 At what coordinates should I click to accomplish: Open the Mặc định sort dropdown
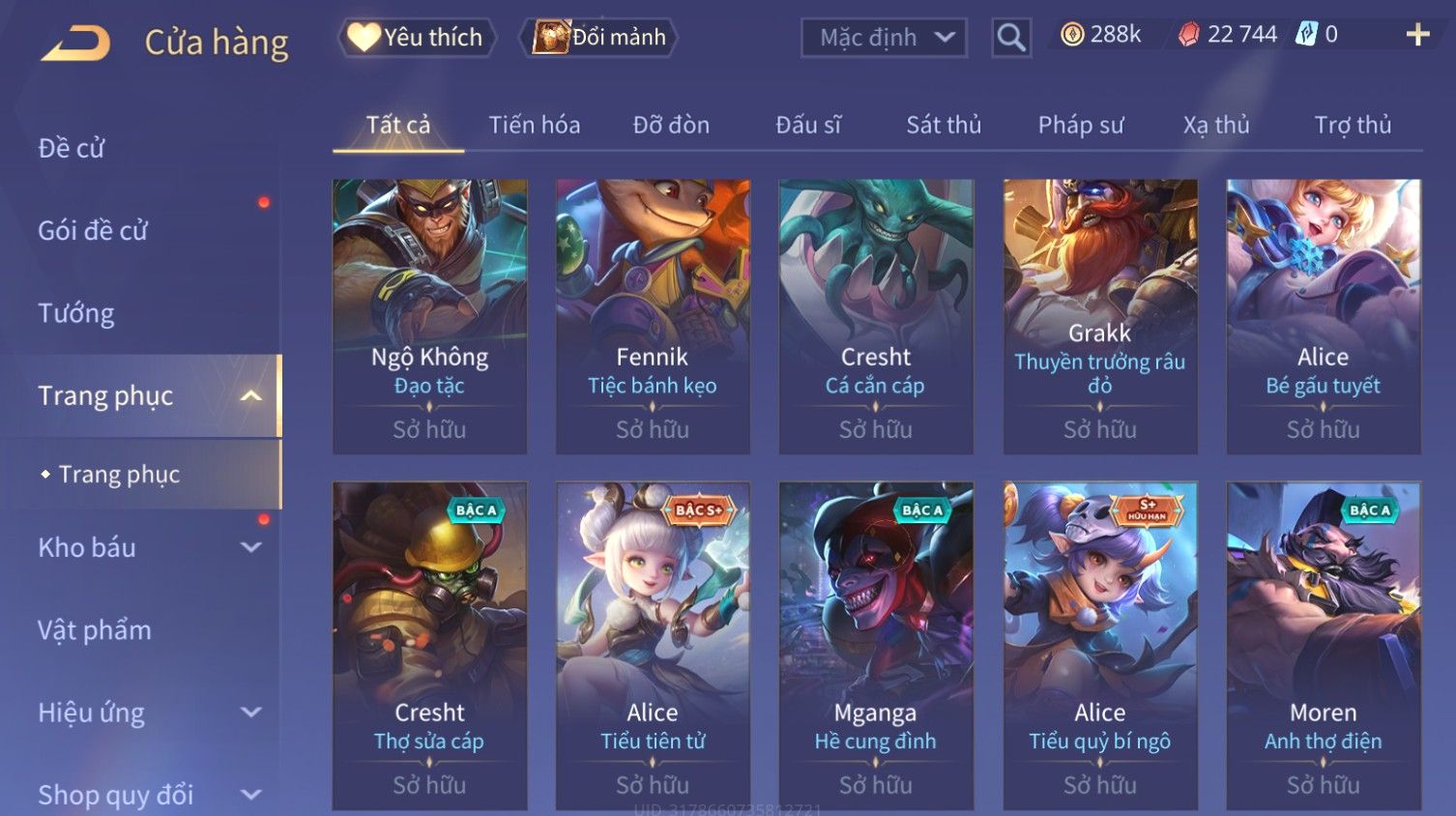click(x=884, y=38)
